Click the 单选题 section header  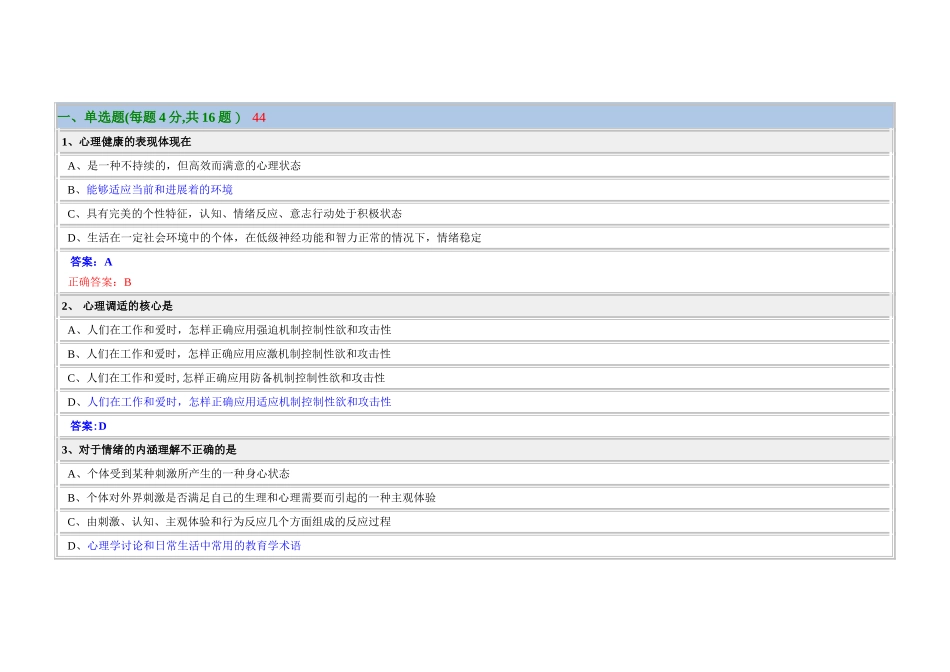pyautogui.click(x=149, y=117)
